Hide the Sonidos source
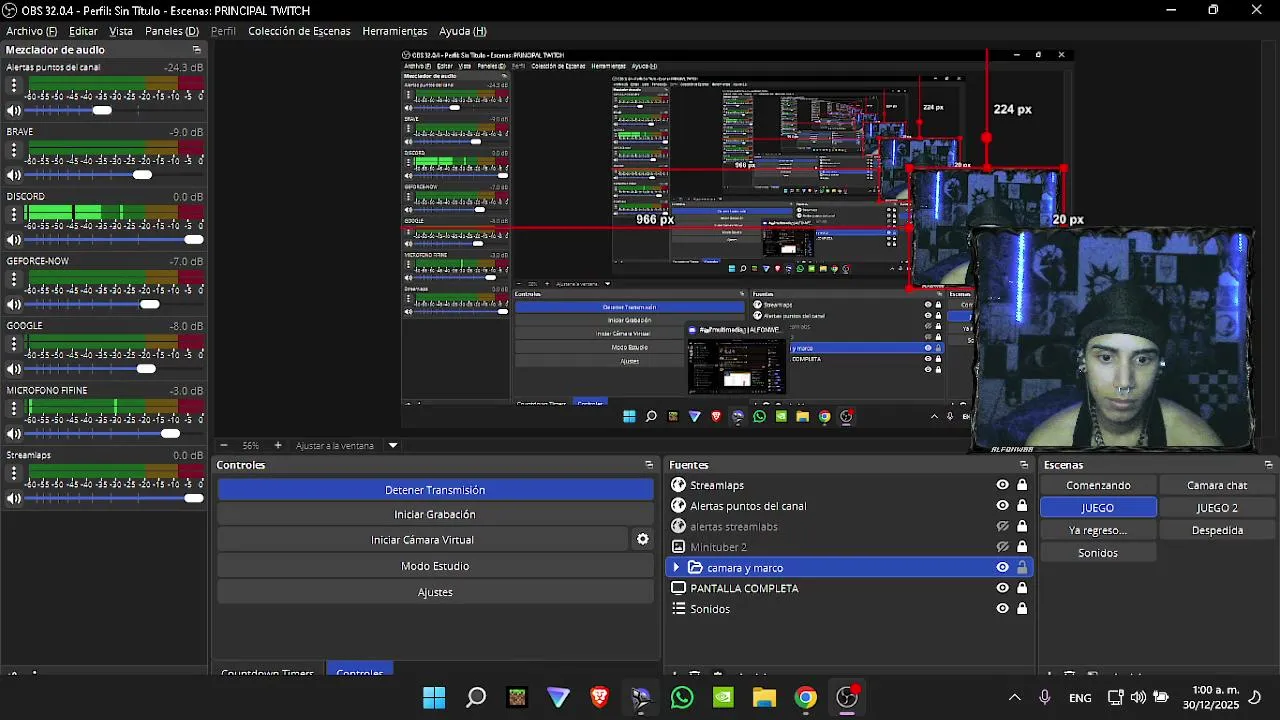Screen dimensions: 1280x720 click(1002, 609)
